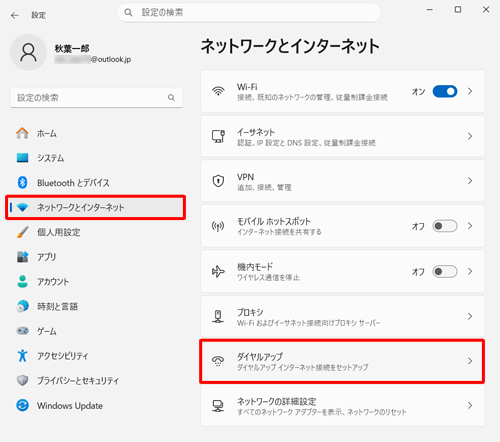The height and width of the screenshot is (442, 500).
Task: Click the Accounts person icon in the sidebar
Action: click(22, 281)
